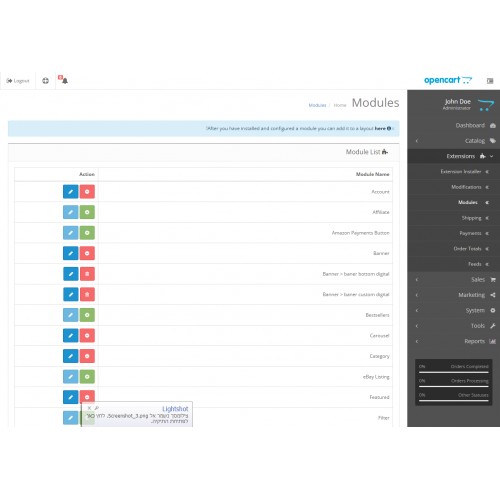This screenshot has height=500, width=500.
Task: Open the Lightshot title link
Action: (175, 409)
